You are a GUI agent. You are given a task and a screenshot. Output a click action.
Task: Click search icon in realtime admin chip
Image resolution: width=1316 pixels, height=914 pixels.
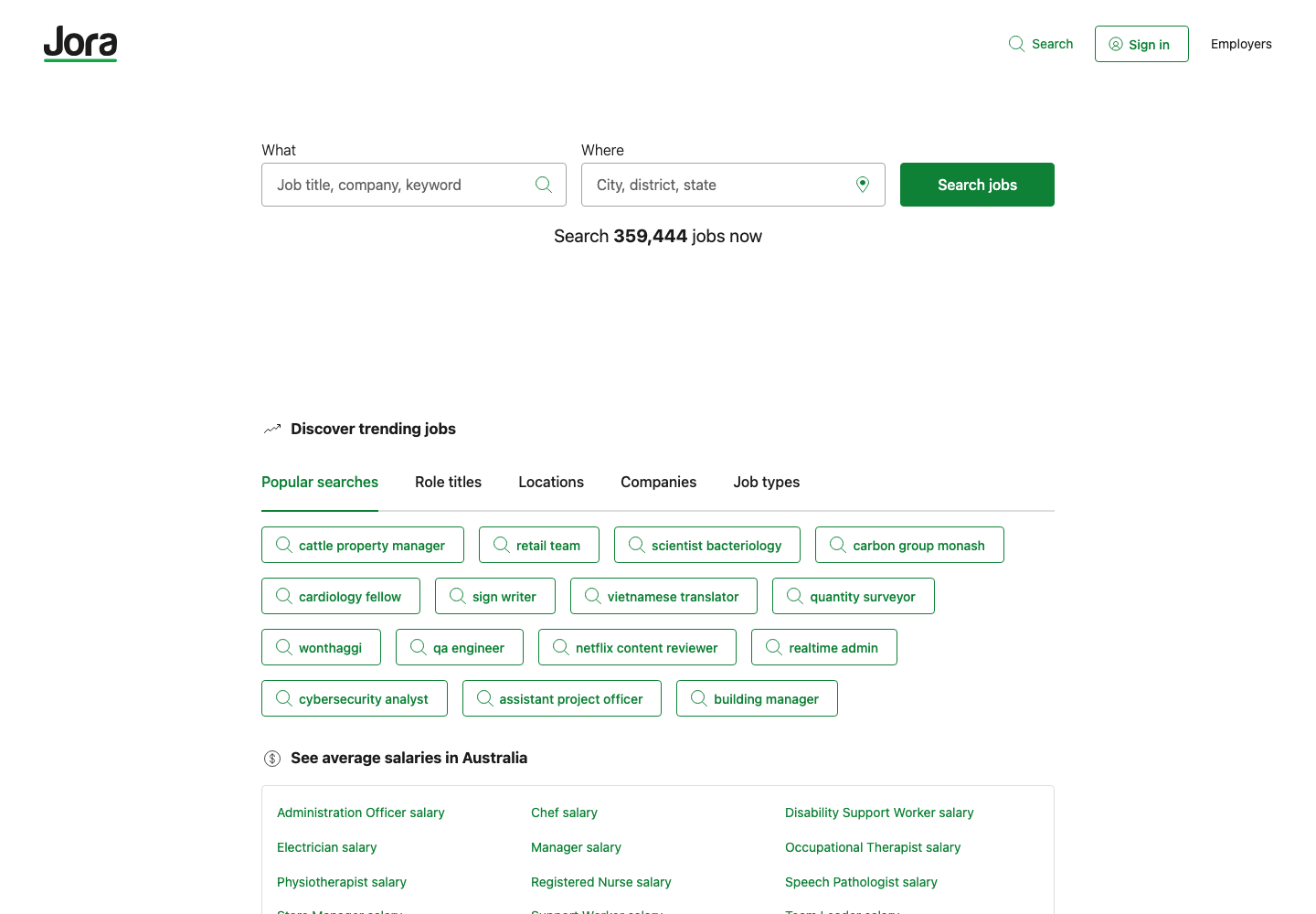(774, 647)
